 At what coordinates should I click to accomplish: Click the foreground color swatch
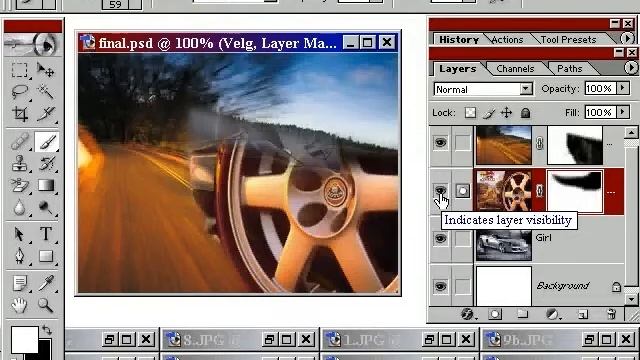[x=24, y=339]
